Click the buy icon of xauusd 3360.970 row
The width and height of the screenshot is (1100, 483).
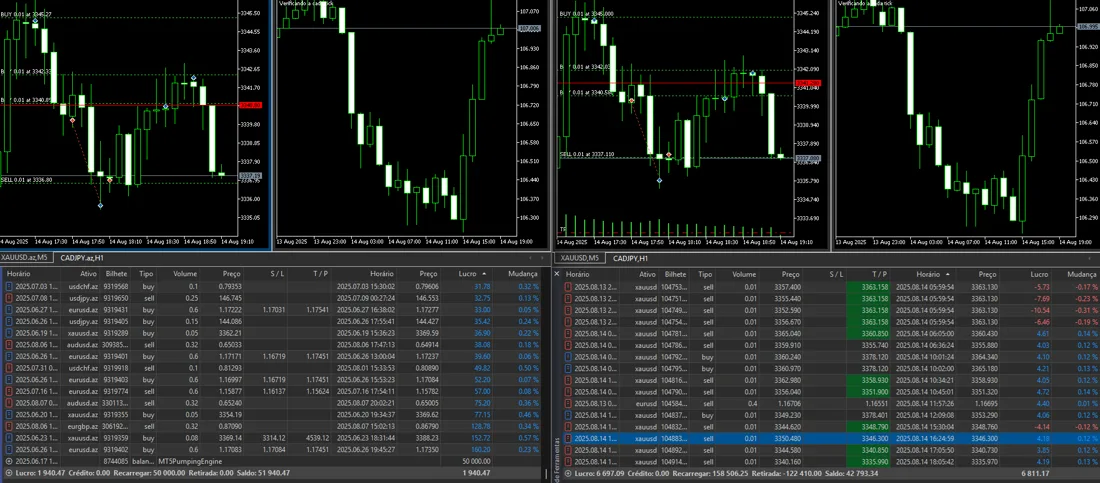click(x=568, y=368)
